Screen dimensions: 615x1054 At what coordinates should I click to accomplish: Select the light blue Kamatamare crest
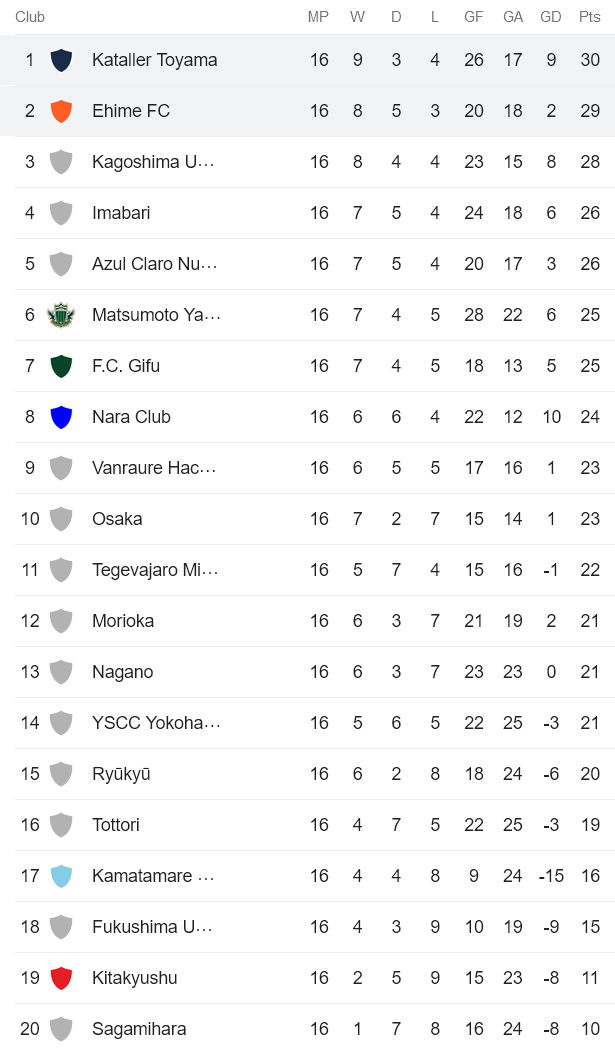coord(61,875)
